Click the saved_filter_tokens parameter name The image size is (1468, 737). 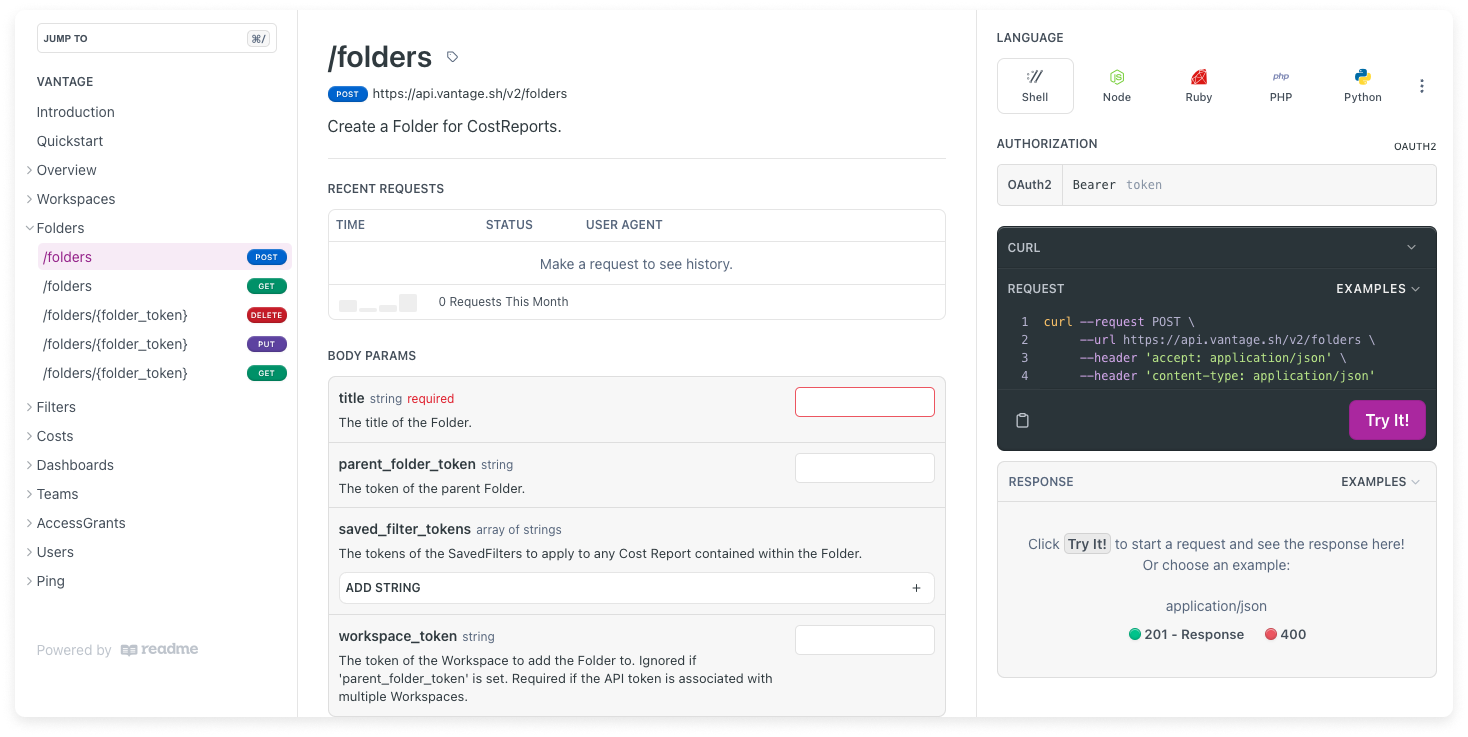[405, 529]
